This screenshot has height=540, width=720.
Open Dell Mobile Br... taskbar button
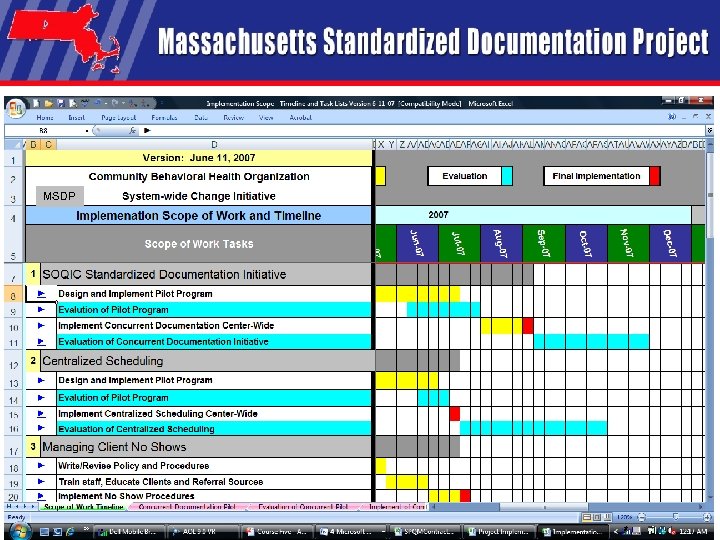pos(128,532)
